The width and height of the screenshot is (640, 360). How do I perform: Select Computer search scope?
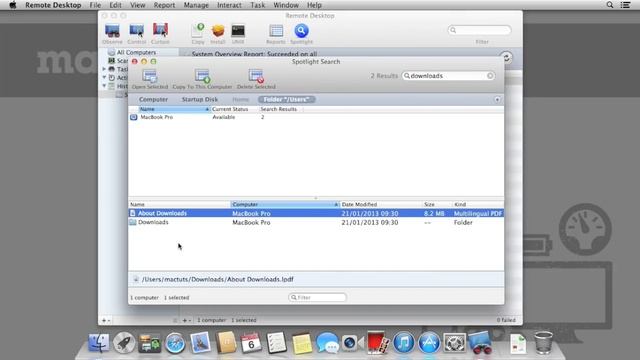[x=153, y=100]
